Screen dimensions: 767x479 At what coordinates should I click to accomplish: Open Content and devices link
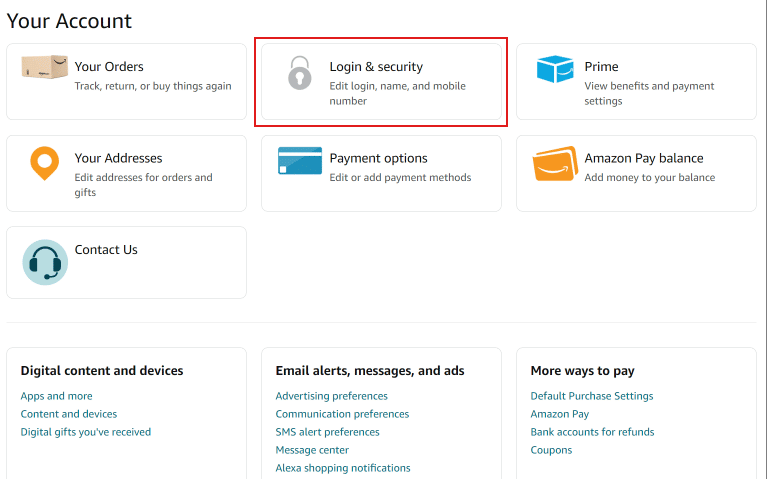69,414
